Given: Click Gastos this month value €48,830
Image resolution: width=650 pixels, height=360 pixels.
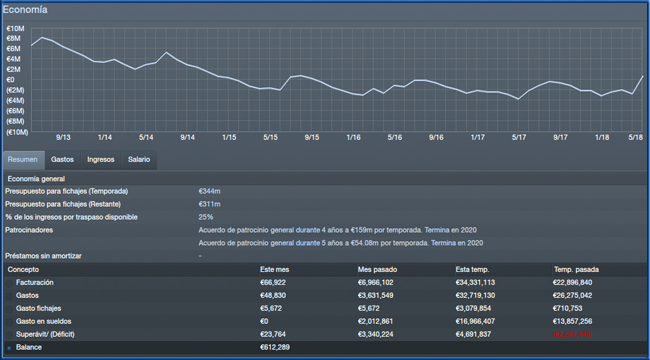Looking at the screenshot, I should tap(273, 295).
